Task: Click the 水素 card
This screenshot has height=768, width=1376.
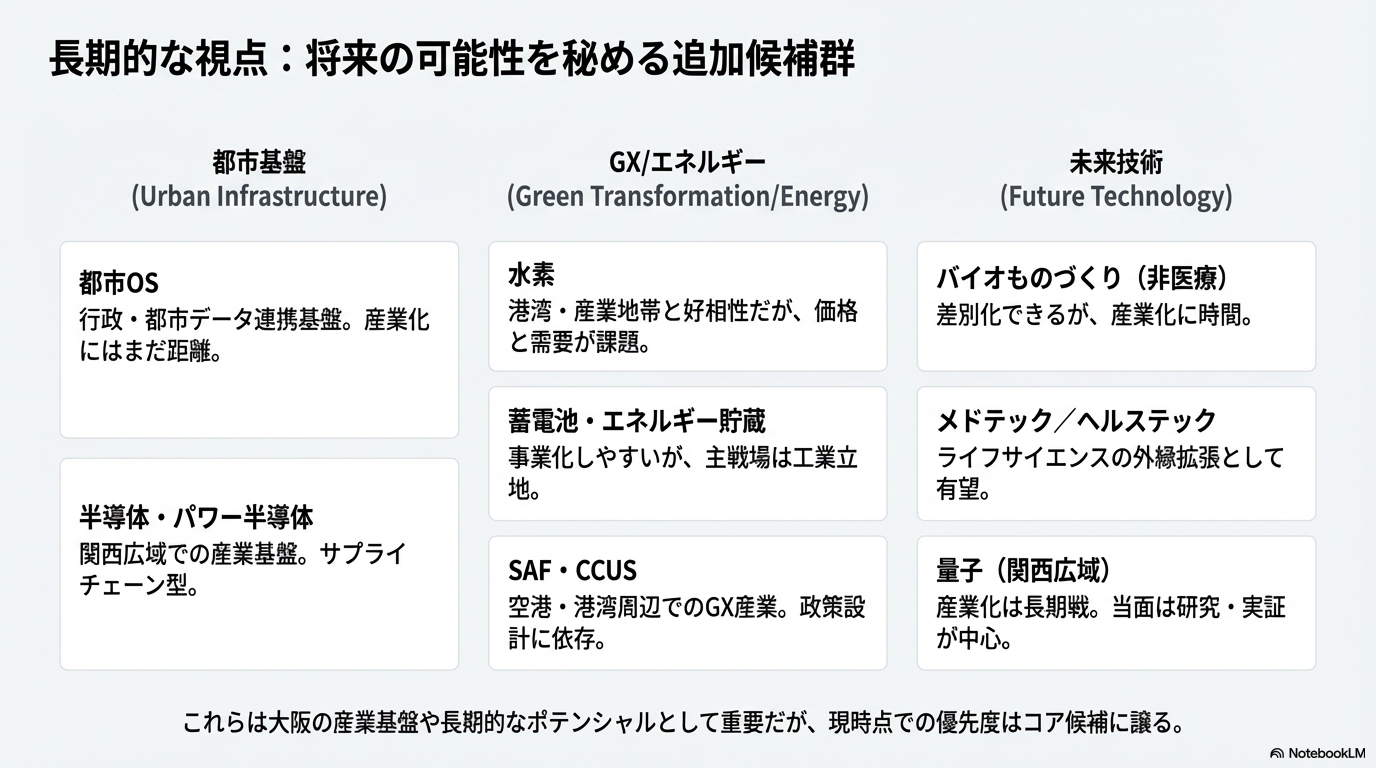Action: (x=687, y=306)
